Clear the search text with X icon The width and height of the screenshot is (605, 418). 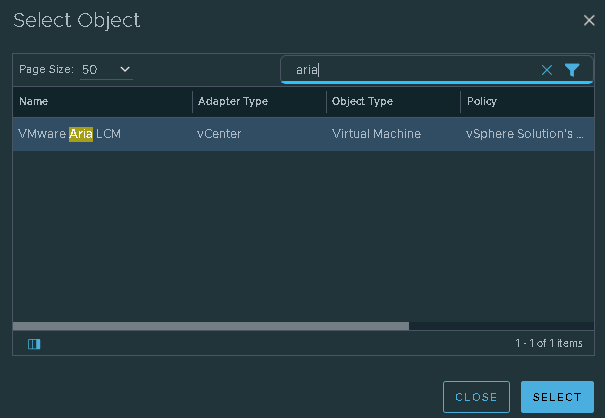tap(547, 70)
